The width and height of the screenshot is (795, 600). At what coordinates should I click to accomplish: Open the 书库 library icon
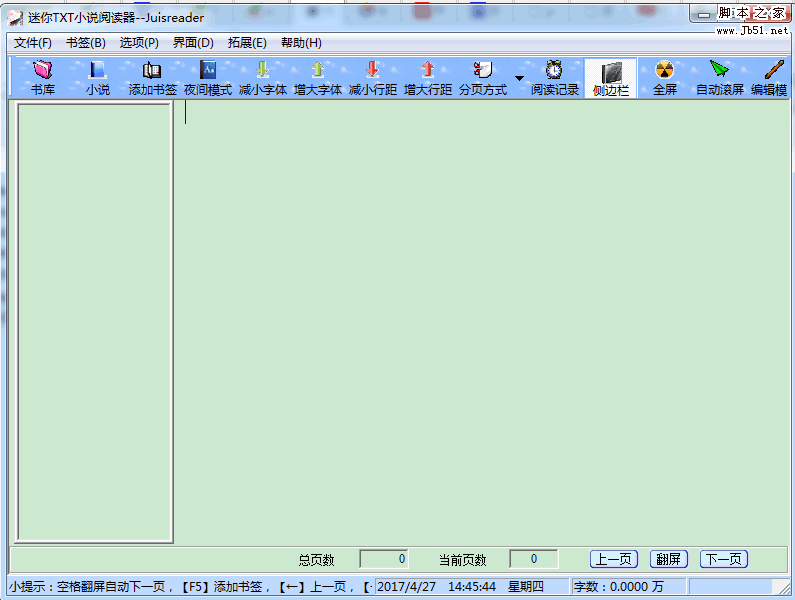click(x=43, y=78)
